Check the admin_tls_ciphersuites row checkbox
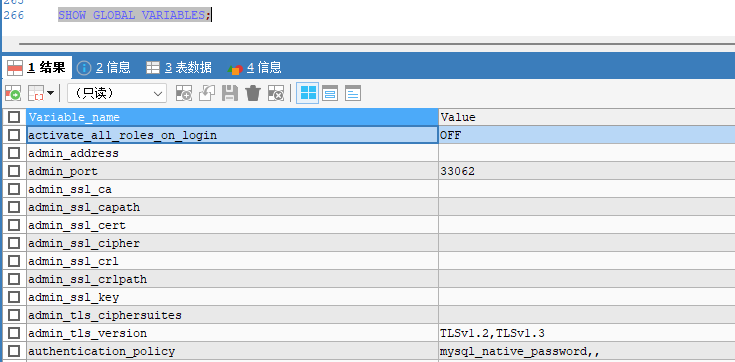 14,315
